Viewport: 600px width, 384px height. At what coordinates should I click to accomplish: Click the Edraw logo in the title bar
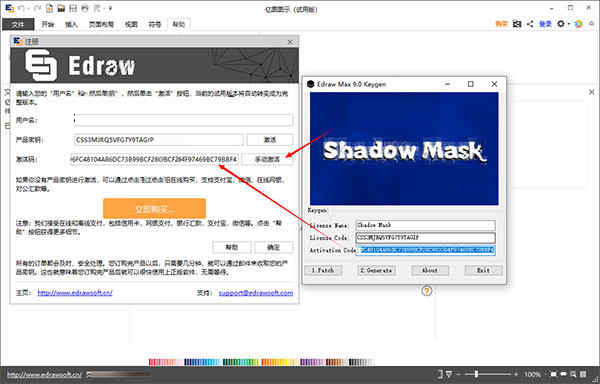tap(10, 8)
